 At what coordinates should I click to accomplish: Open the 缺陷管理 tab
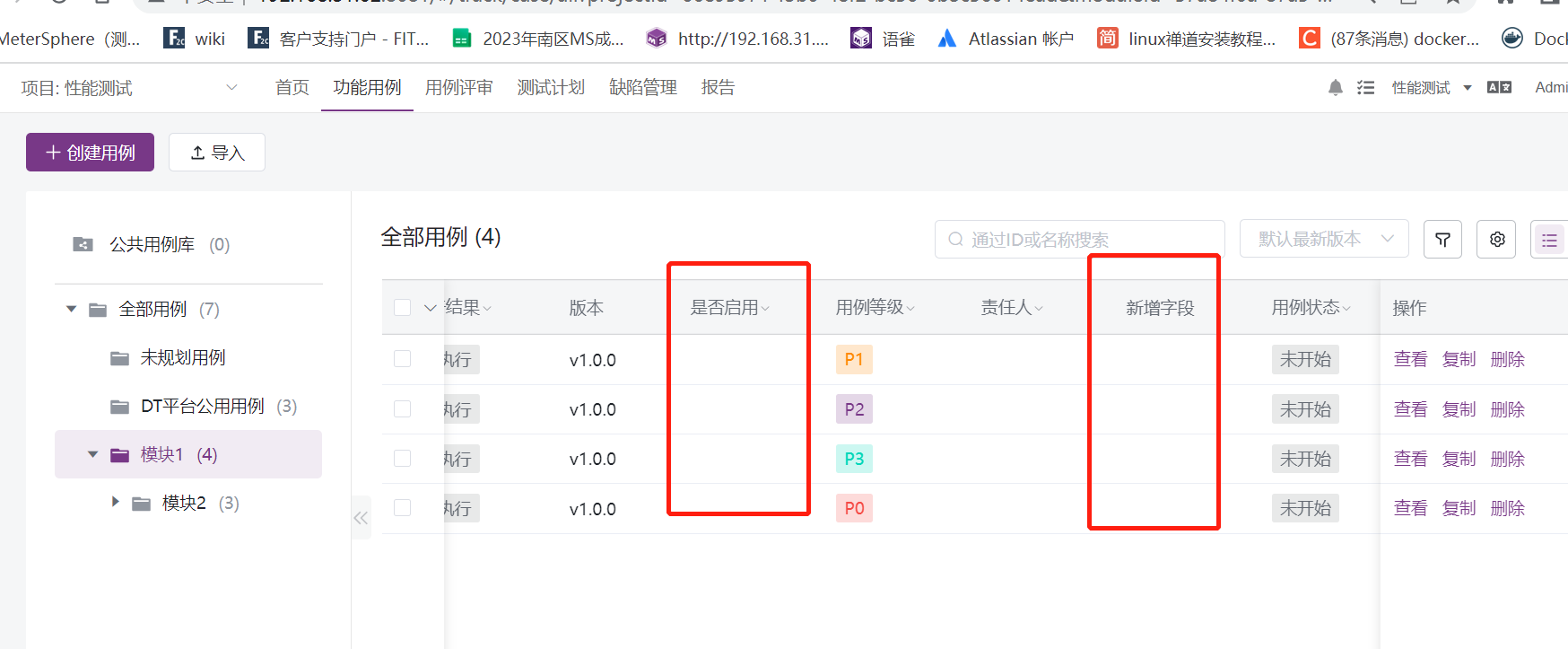[x=643, y=87]
